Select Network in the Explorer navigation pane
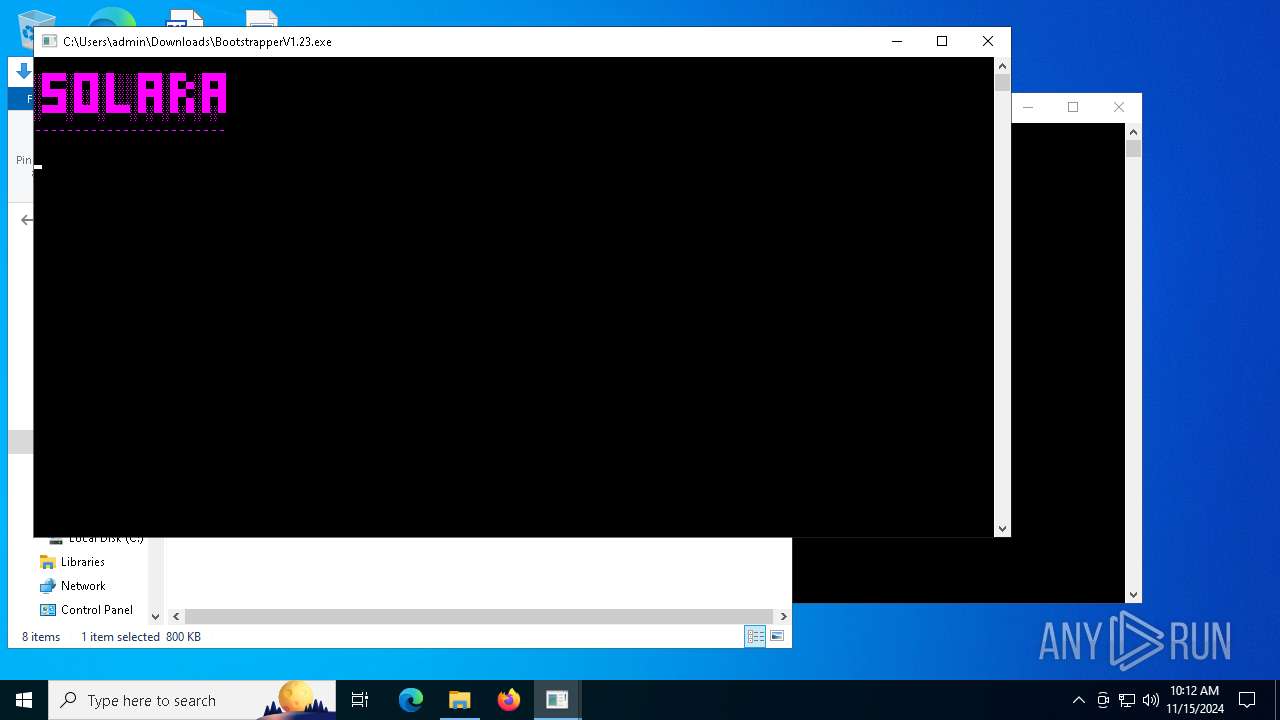Image resolution: width=1280 pixels, height=720 pixels. pos(83,586)
